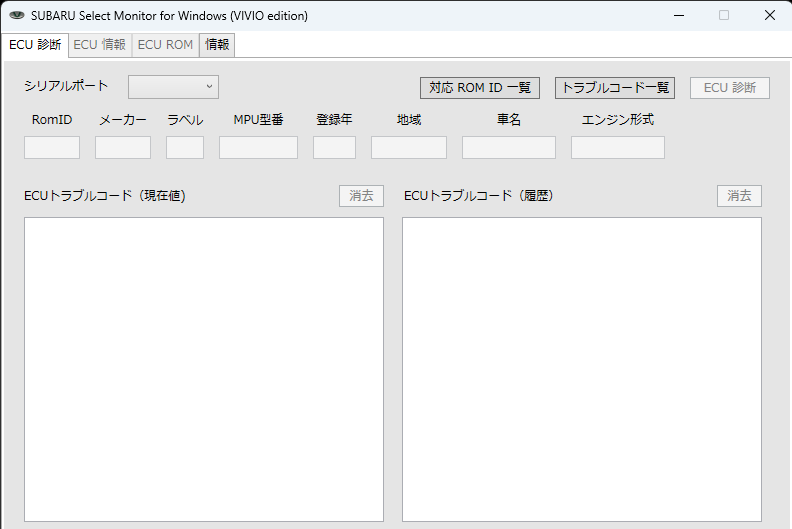Image resolution: width=792 pixels, height=529 pixels.
Task: Select the ECU ROM tab
Action: pyautogui.click(x=165, y=45)
